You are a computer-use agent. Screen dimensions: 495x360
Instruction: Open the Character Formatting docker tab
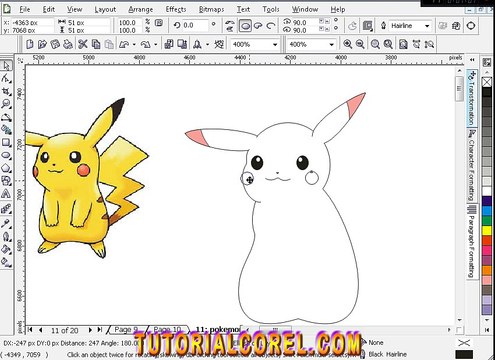point(471,166)
